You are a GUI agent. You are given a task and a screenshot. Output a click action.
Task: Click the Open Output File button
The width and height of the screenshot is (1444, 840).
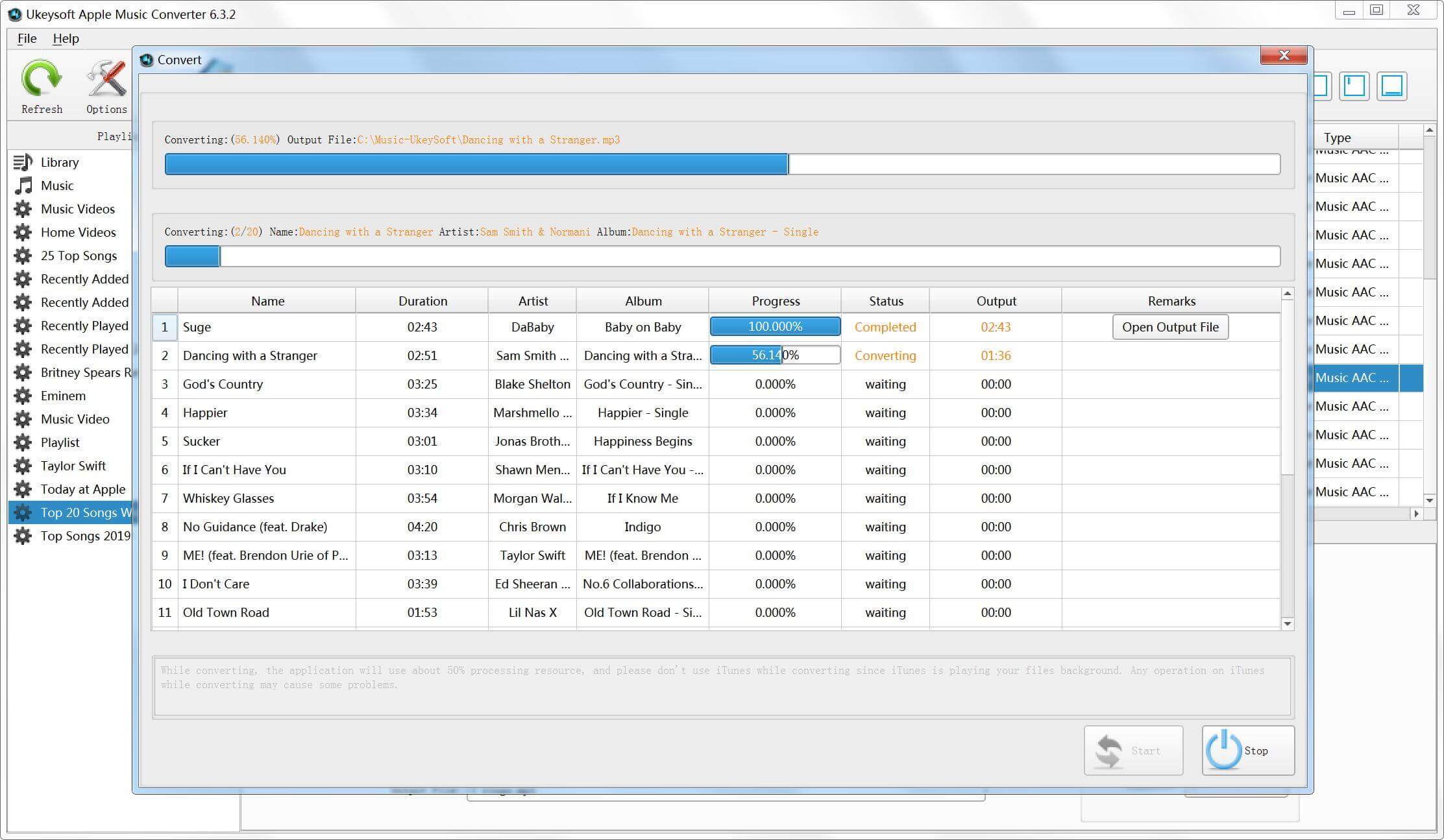pyautogui.click(x=1170, y=327)
